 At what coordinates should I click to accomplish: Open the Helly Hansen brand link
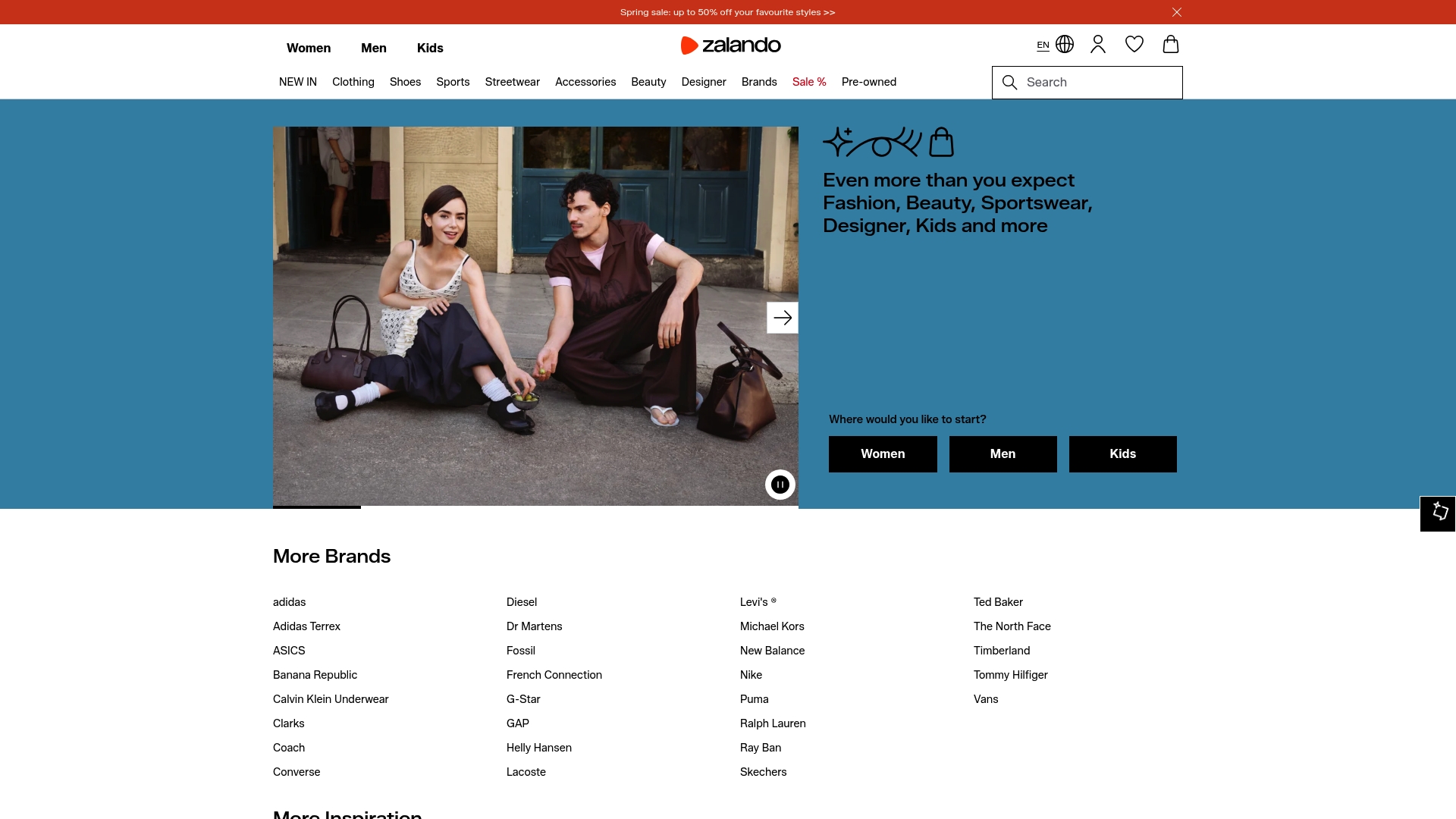[x=539, y=748]
